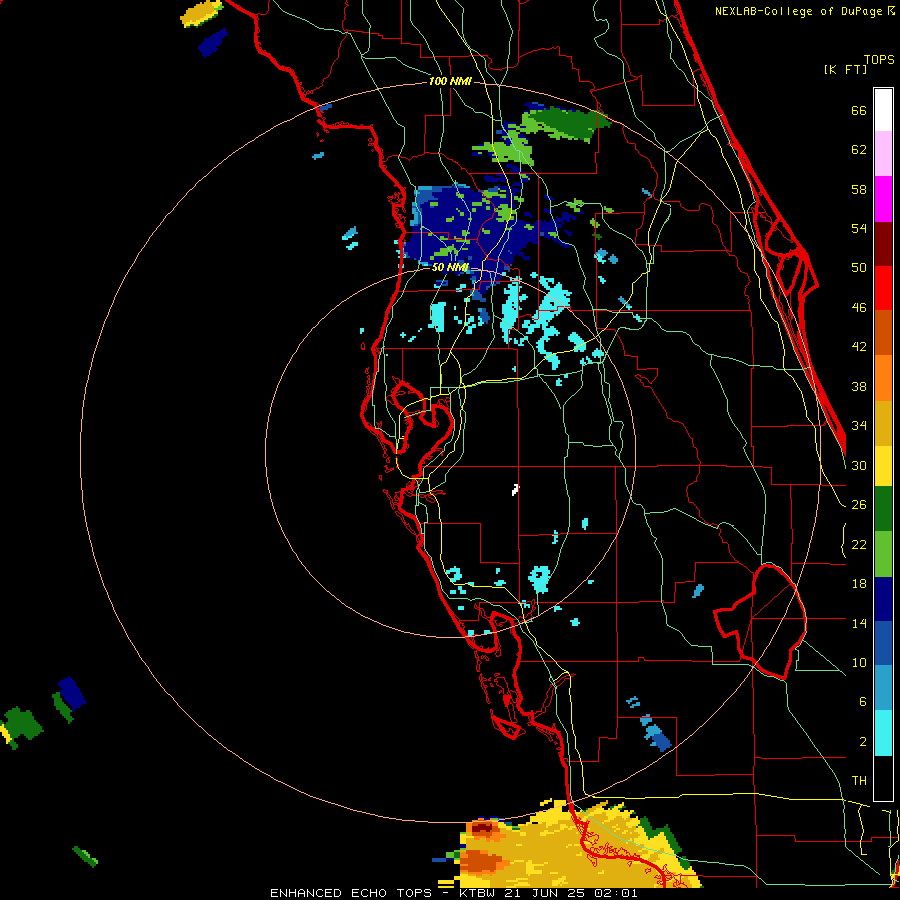Screen dimensions: 900x900
Task: Click the "6" scale label
Action: pyautogui.click(x=863, y=701)
